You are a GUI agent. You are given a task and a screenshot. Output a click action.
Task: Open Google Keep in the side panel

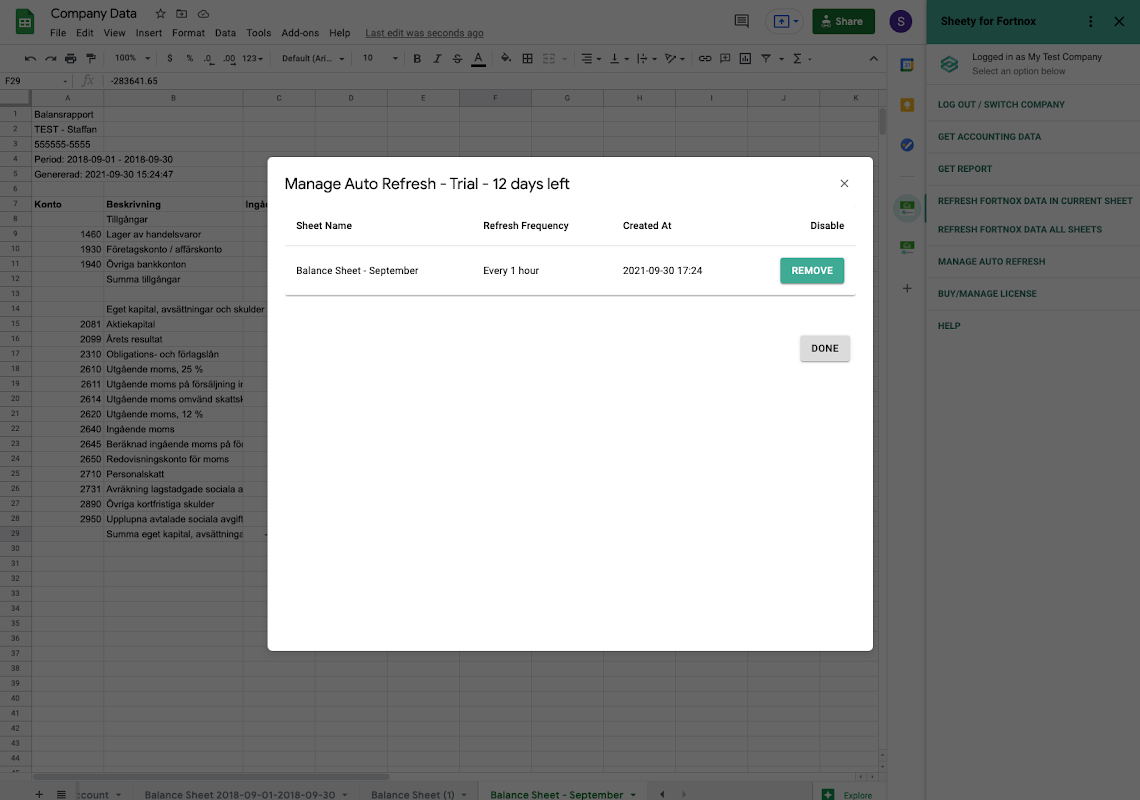click(907, 105)
